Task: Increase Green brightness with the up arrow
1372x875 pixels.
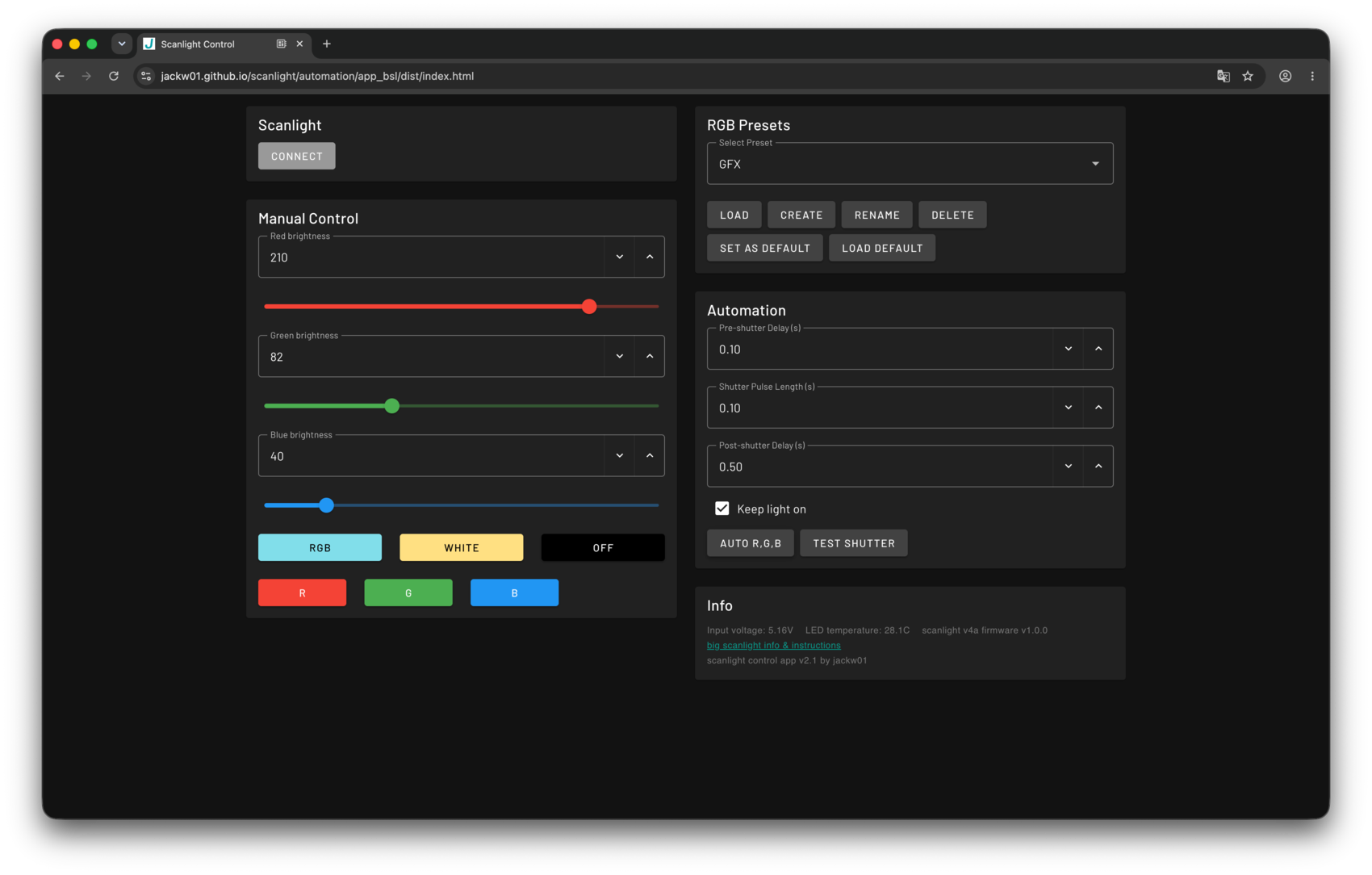Action: 650,356
